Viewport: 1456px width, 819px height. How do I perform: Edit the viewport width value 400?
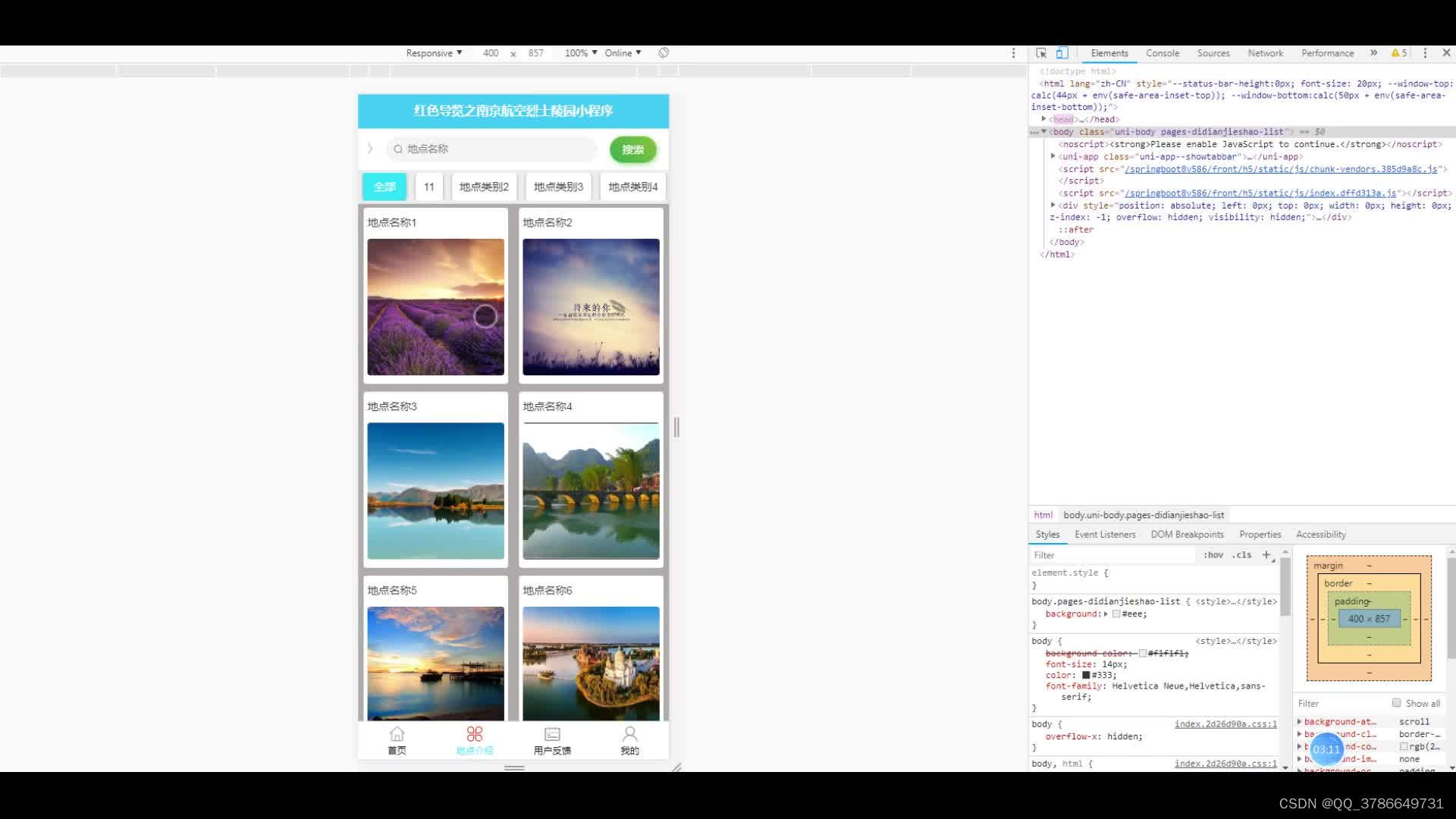(491, 53)
